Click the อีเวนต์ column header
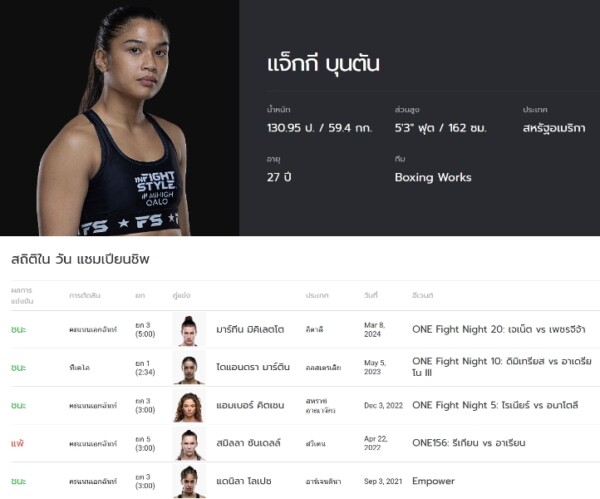Viewport: 600px width, 499px height. 422,295
